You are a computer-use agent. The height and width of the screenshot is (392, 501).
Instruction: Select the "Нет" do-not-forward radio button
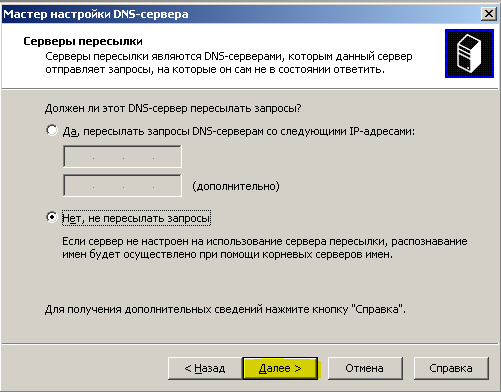point(52,217)
